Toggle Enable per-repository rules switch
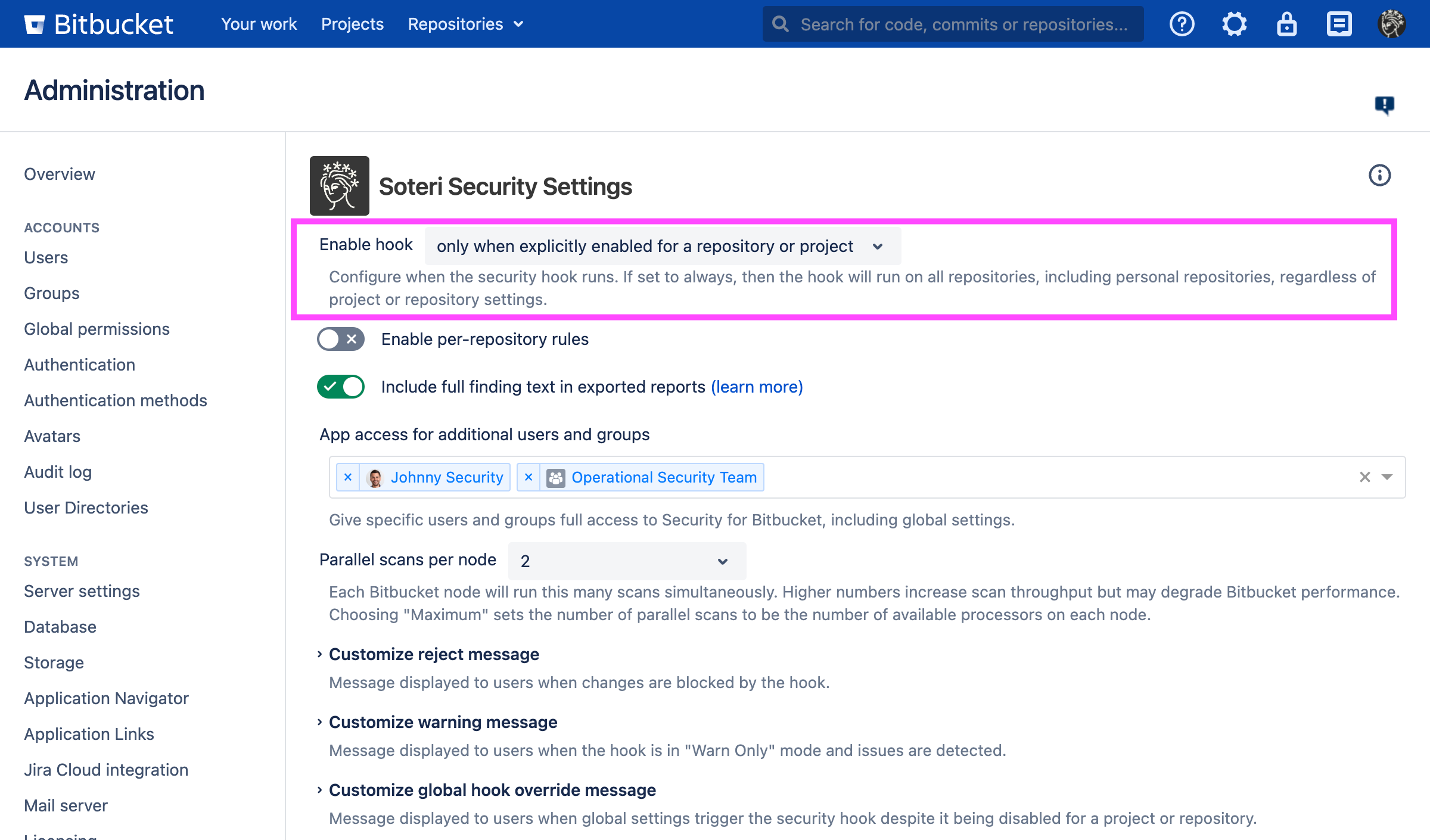 341,340
